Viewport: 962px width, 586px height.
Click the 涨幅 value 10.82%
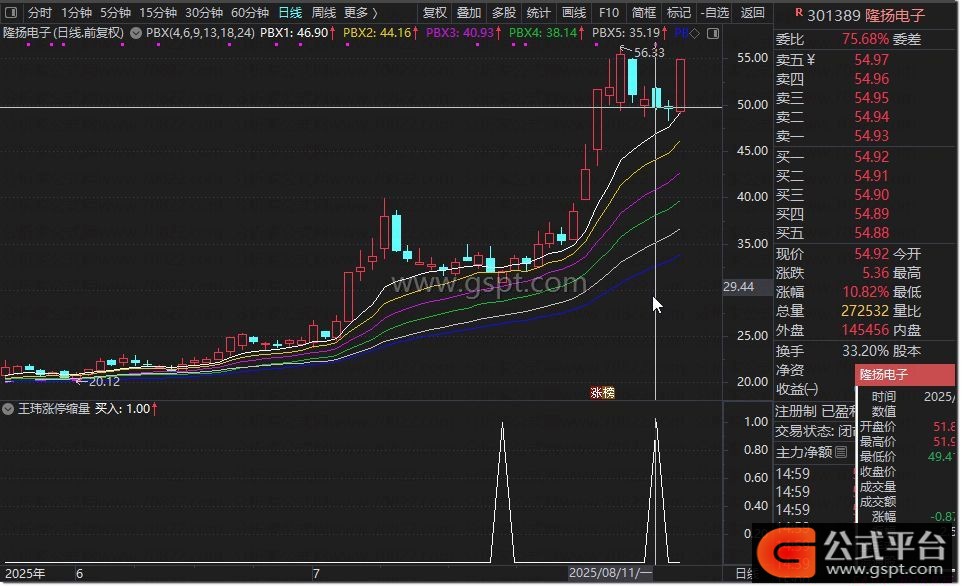pyautogui.click(x=865, y=291)
